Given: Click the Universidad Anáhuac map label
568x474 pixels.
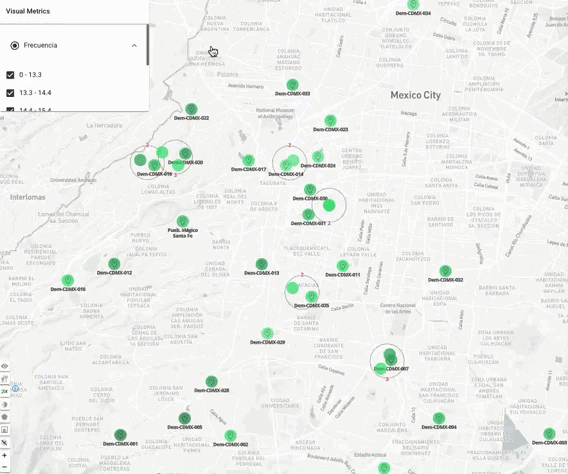Looking at the screenshot, I should pos(73,180).
